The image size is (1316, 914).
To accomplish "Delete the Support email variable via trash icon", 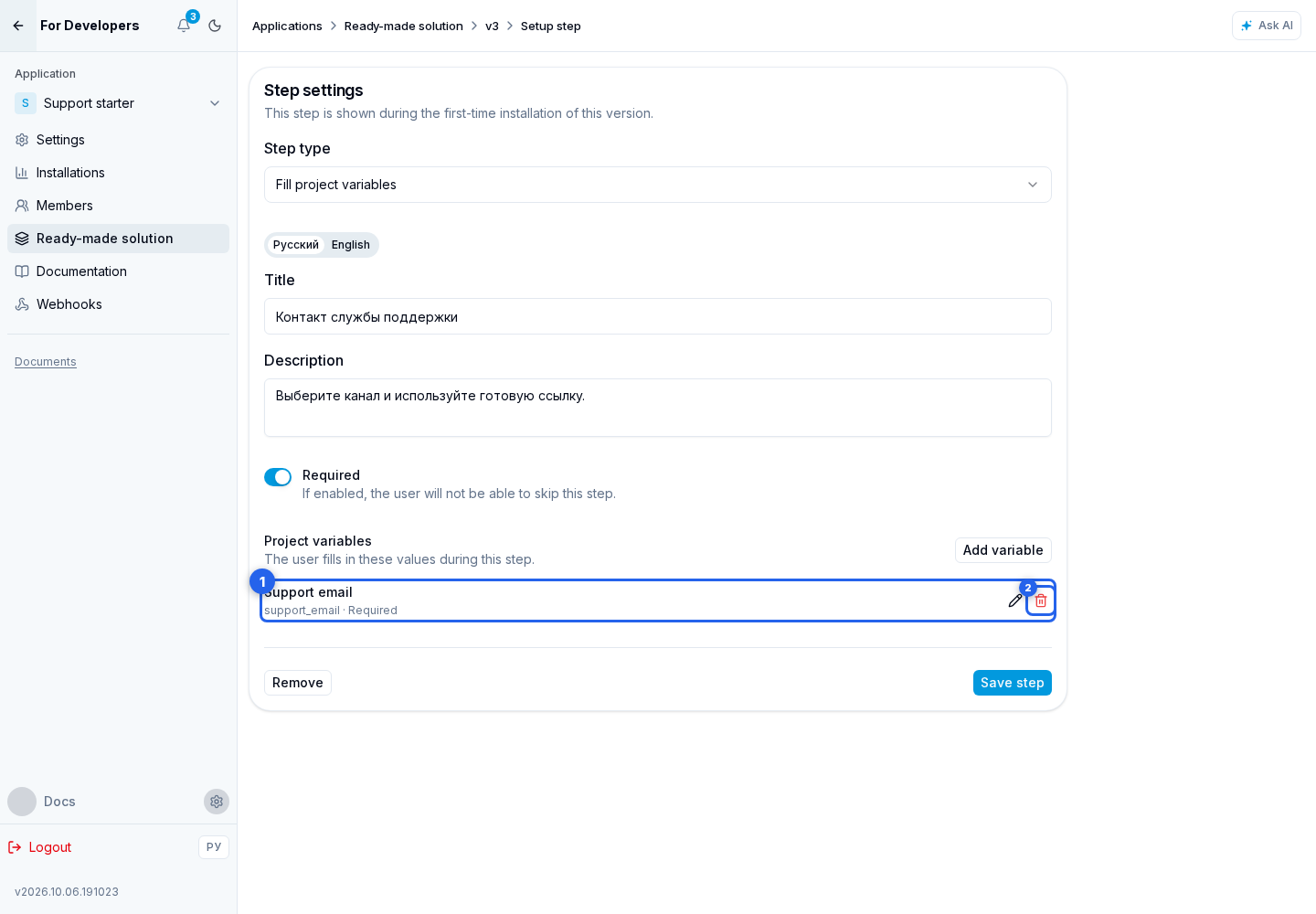I will [x=1041, y=600].
